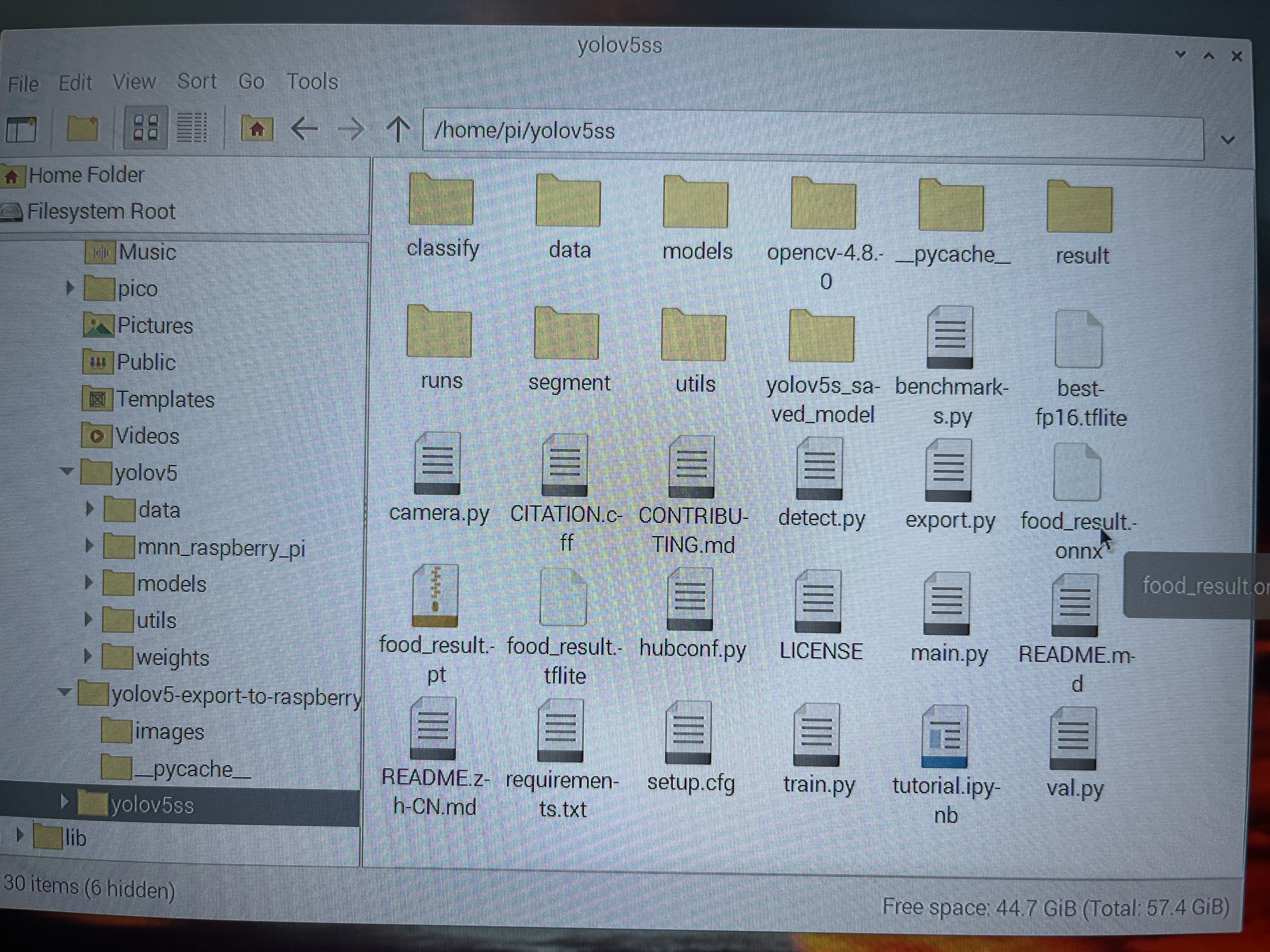1270x952 pixels.
Task: Select the tutorial.ipynb file icon
Action: pyautogui.click(x=944, y=737)
